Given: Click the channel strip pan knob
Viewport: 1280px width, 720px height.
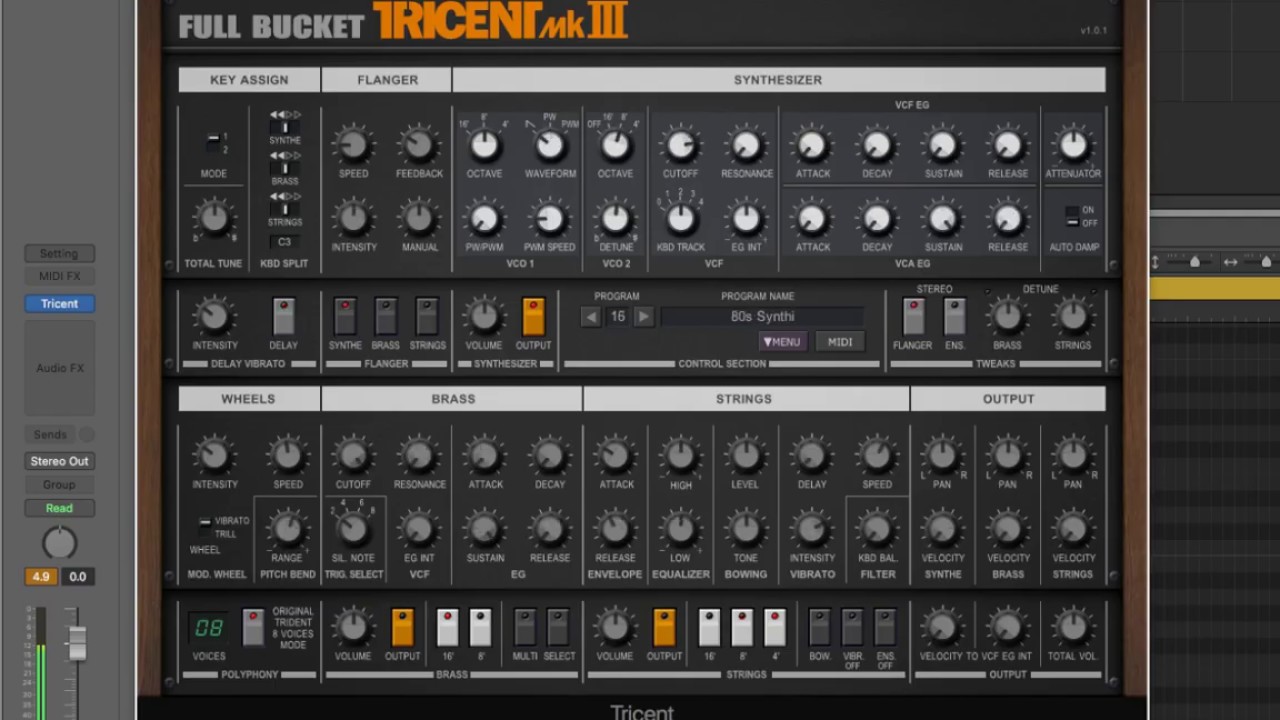Looking at the screenshot, I should [x=60, y=543].
